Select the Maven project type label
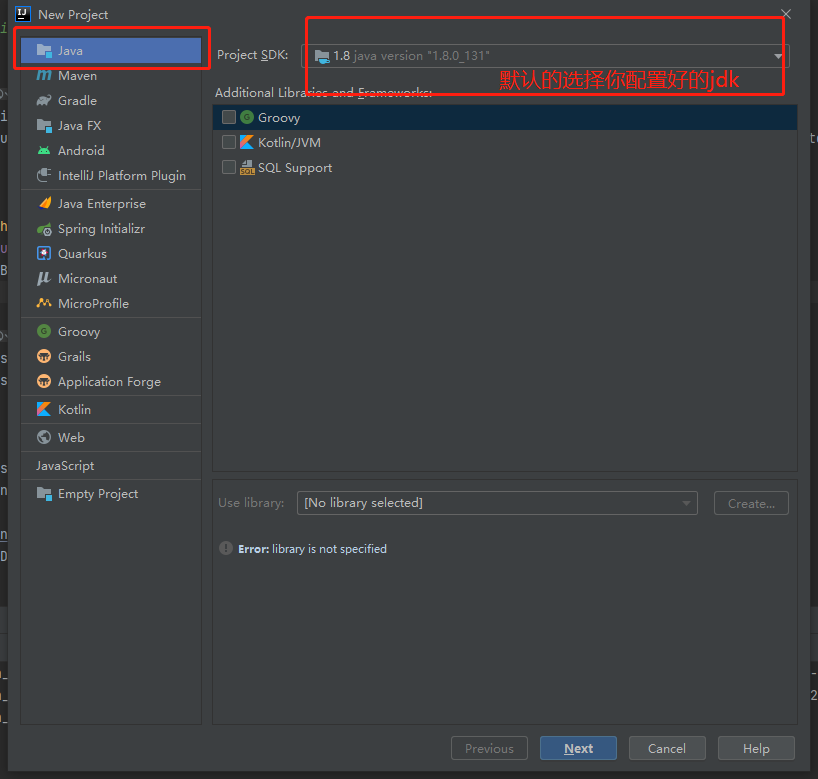This screenshot has height=779, width=818. pos(77,76)
